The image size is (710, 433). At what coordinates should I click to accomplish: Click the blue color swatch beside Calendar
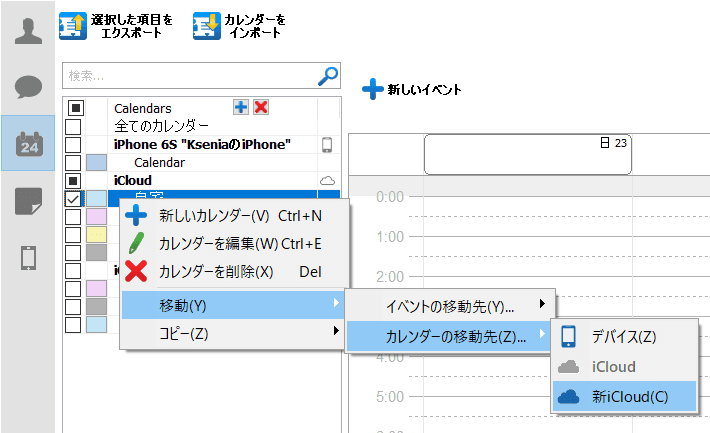point(96,162)
